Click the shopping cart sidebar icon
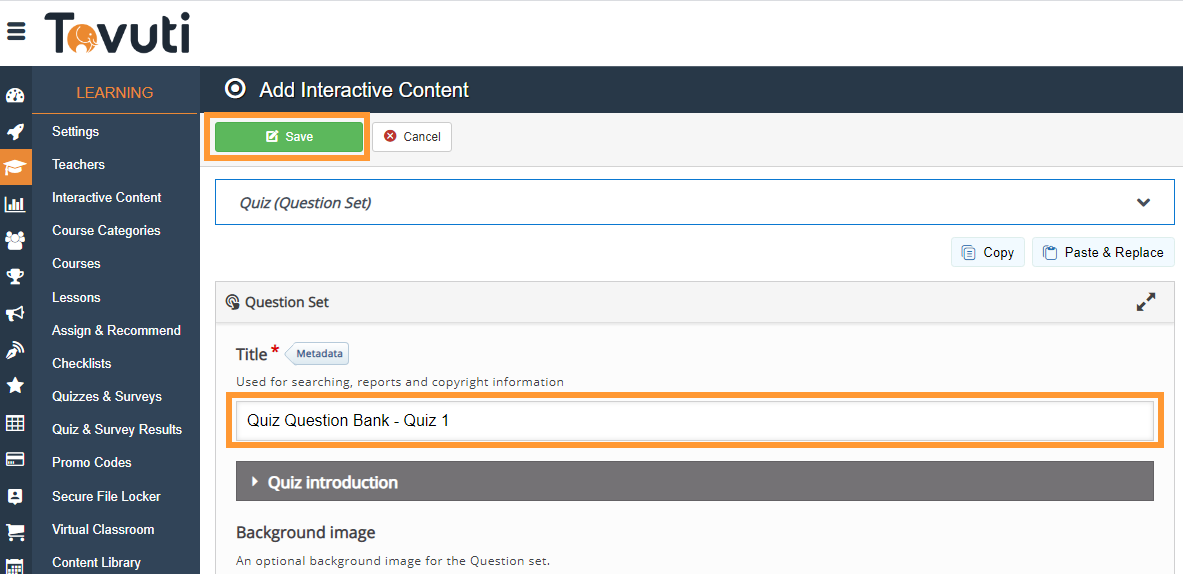This screenshot has height=574, width=1183. pyautogui.click(x=15, y=532)
